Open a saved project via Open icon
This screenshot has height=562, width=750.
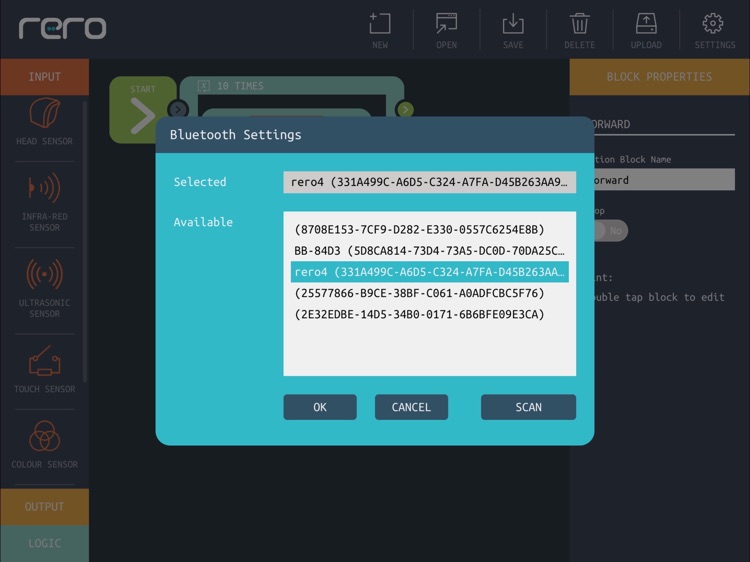click(446, 23)
